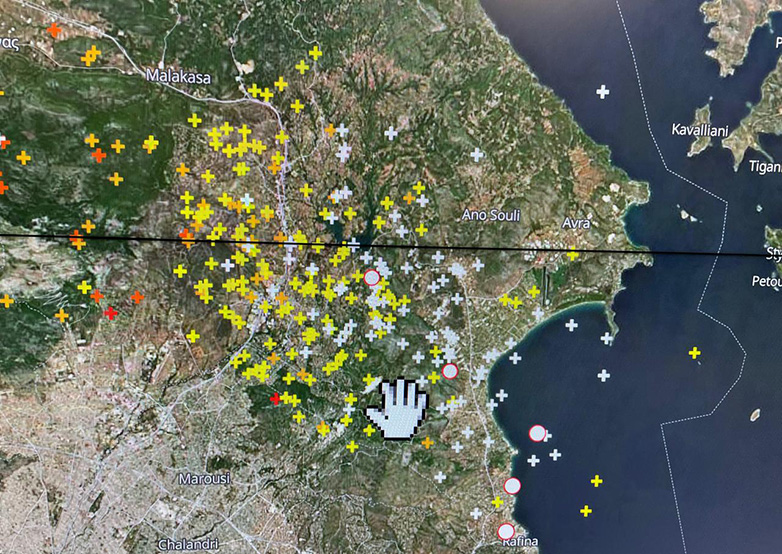This screenshot has width=782, height=554.
Task: Click the circle marker in the bay off the coast
Action: pyautogui.click(x=537, y=433)
